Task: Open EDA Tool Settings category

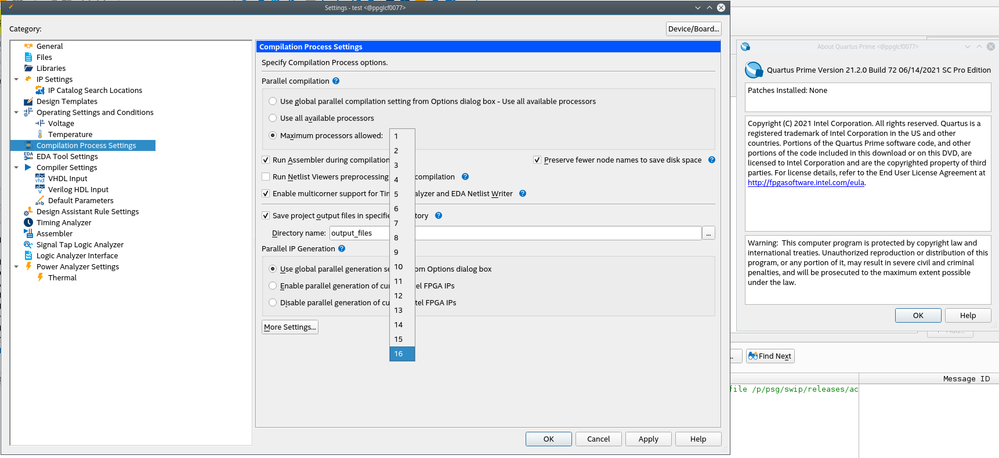Action: click(67, 157)
